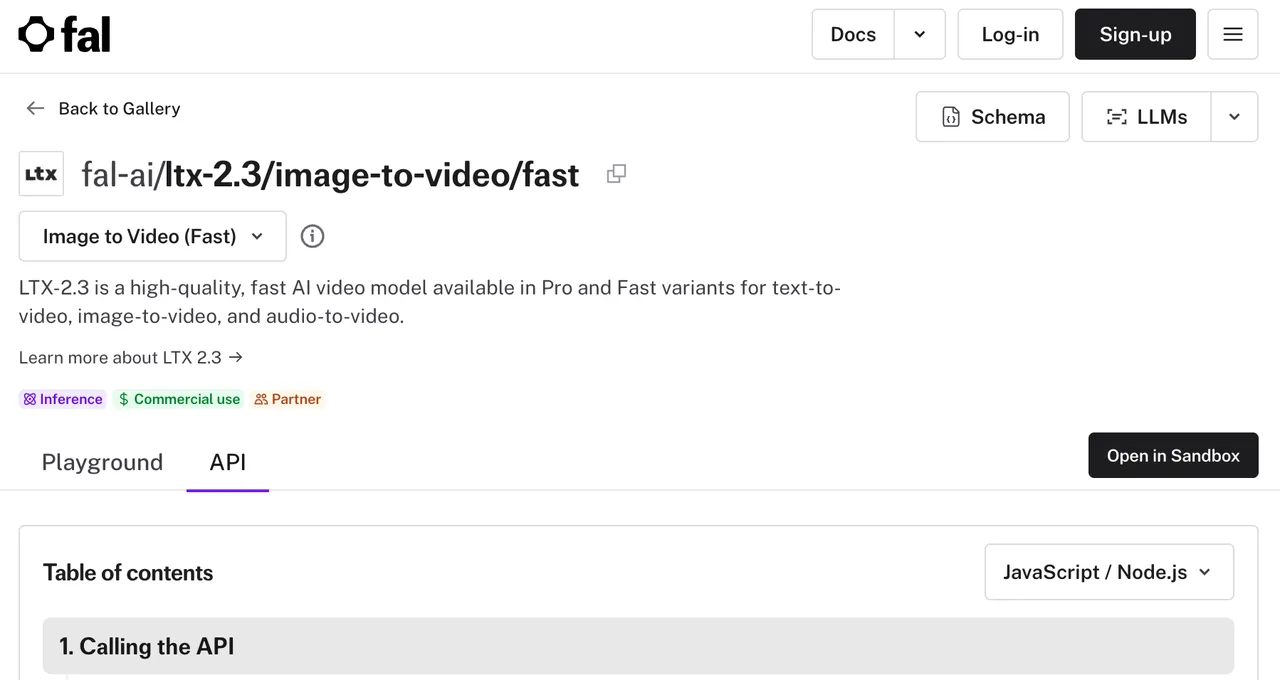Viewport: 1280px width, 680px height.
Task: Click the Partner tag badge
Action: (x=287, y=399)
